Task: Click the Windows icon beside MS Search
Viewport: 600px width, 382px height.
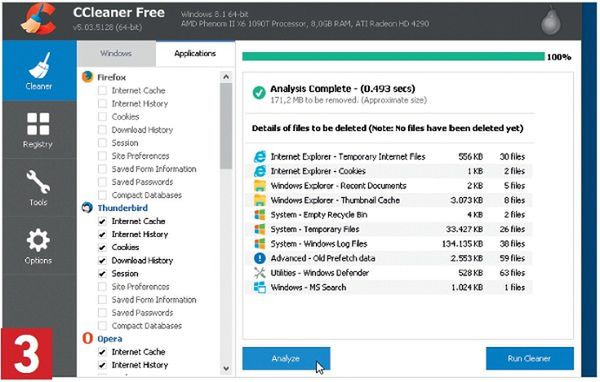Action: (x=260, y=287)
